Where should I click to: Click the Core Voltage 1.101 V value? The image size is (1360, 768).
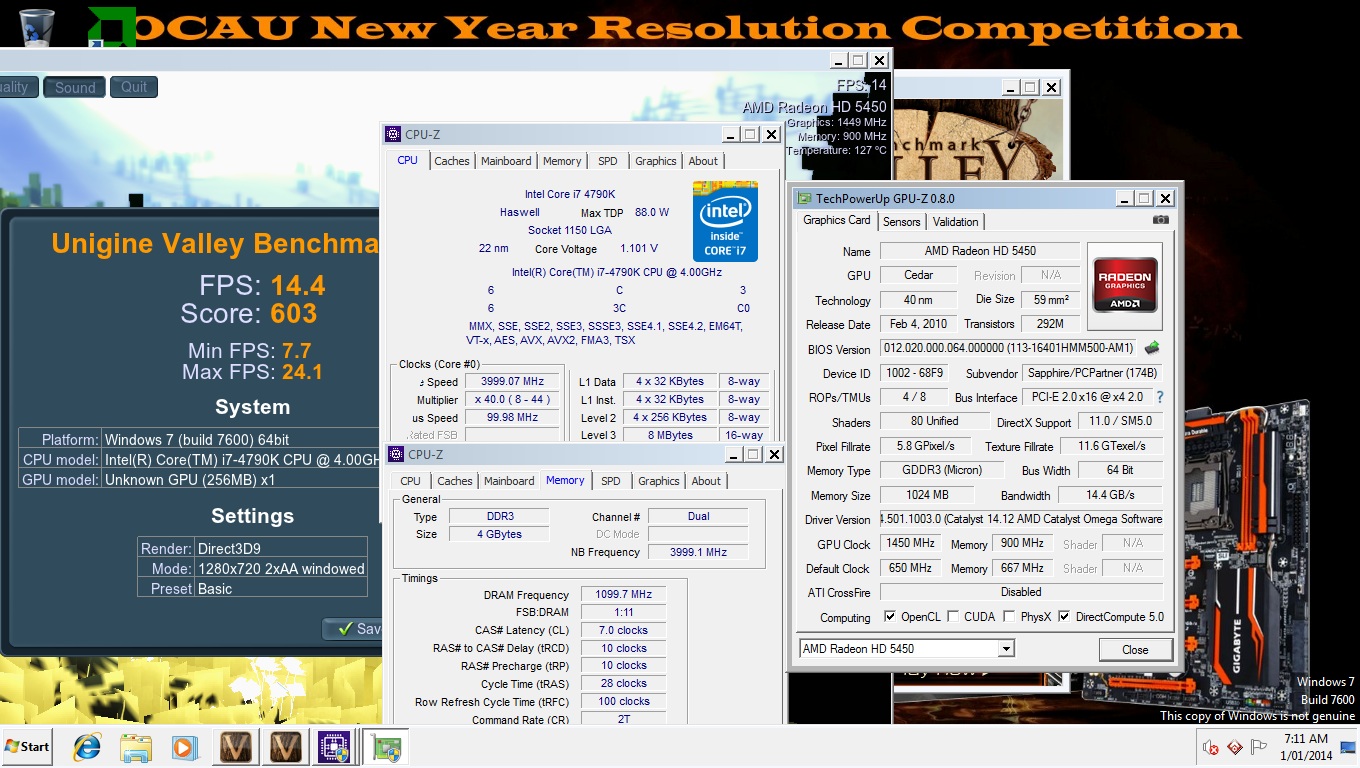pos(638,249)
